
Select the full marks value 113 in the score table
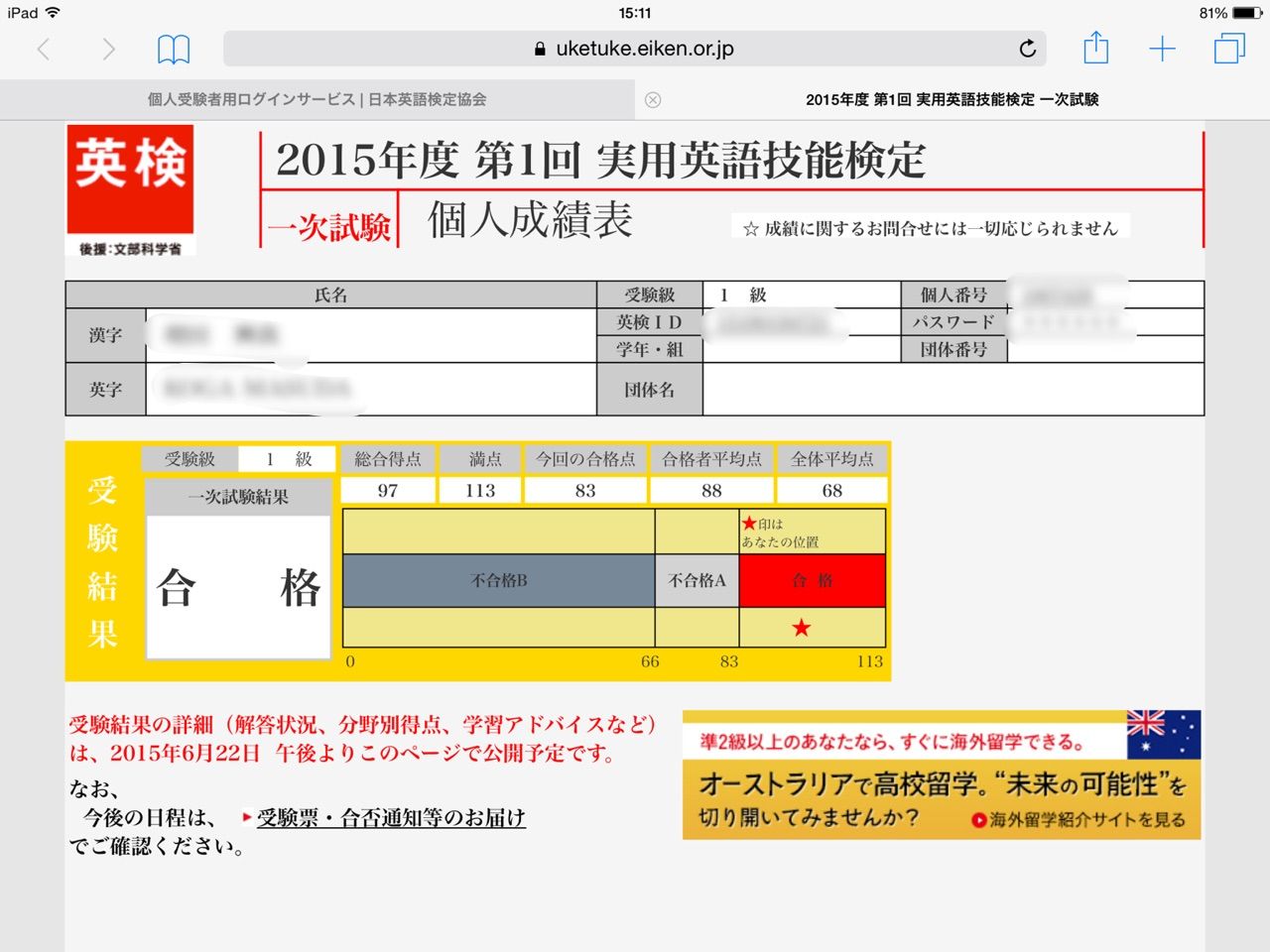[x=480, y=491]
